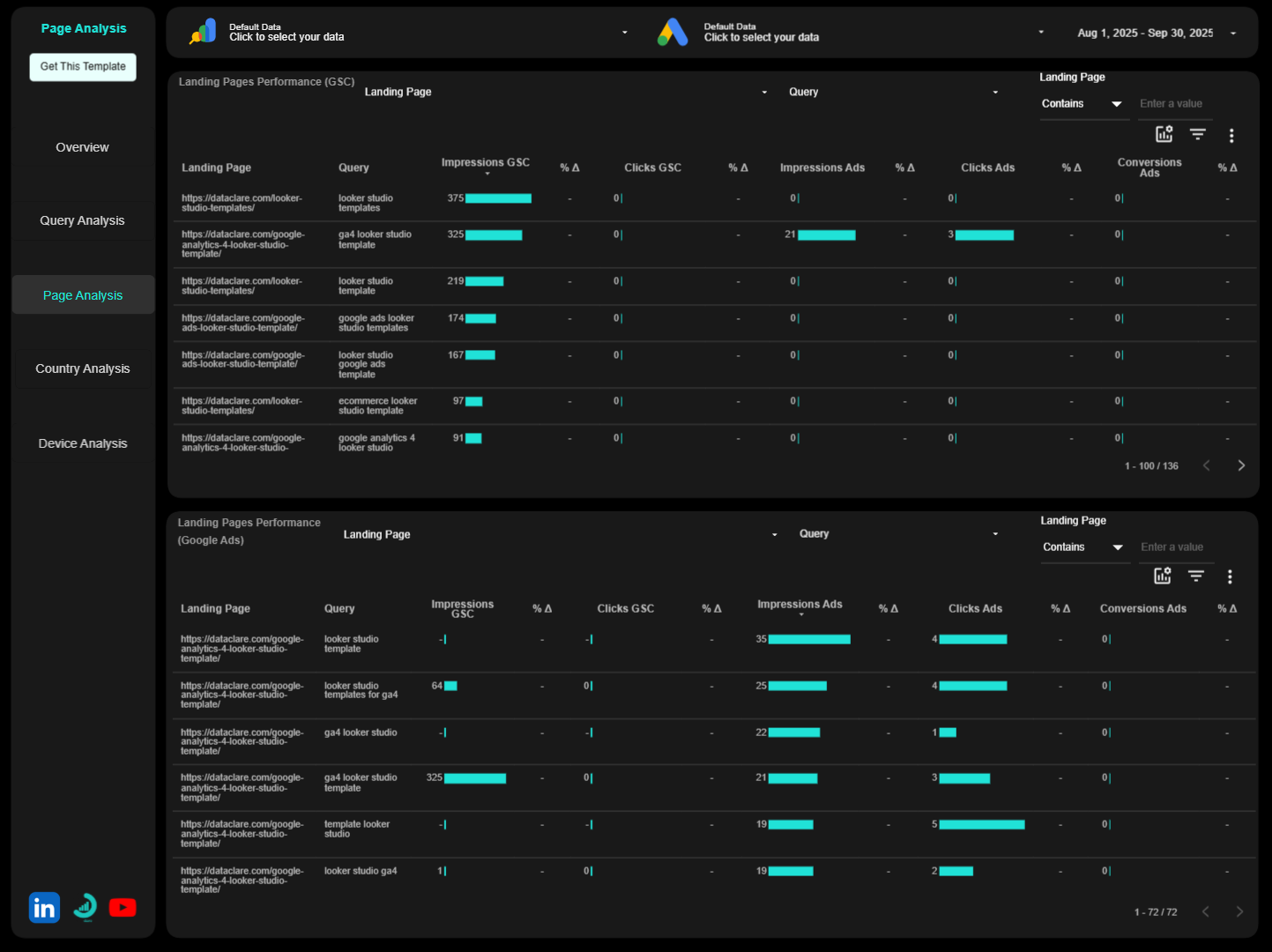
Task: Expand the date range selector Aug 1 - Sep 30
Action: click(x=1145, y=33)
